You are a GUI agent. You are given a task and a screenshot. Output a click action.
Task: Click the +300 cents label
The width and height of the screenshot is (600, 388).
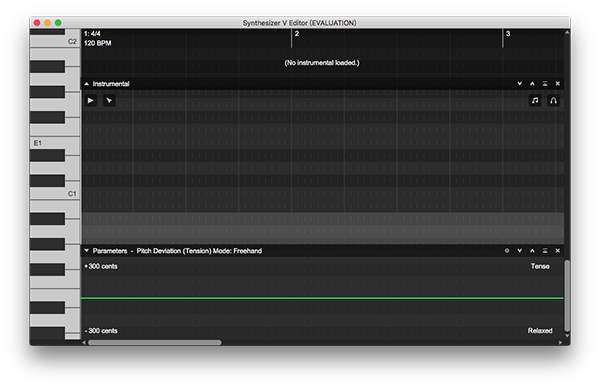(101, 266)
